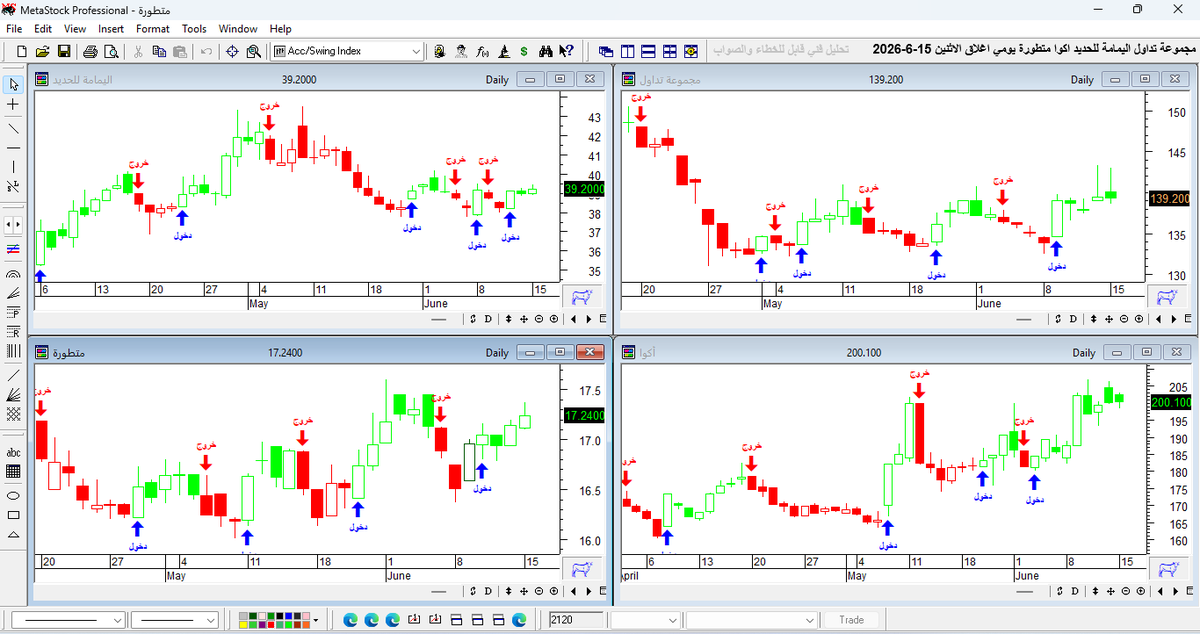This screenshot has height=634, width=1200.
Task: Open the Window menu
Action: [x=238, y=29]
